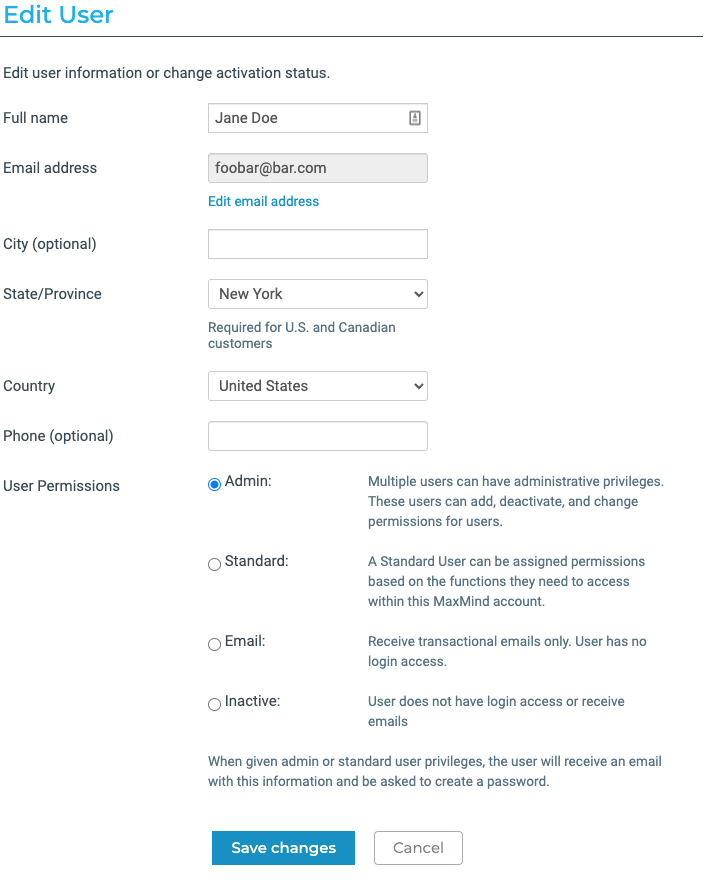Click the Edit email address link

tap(263, 201)
